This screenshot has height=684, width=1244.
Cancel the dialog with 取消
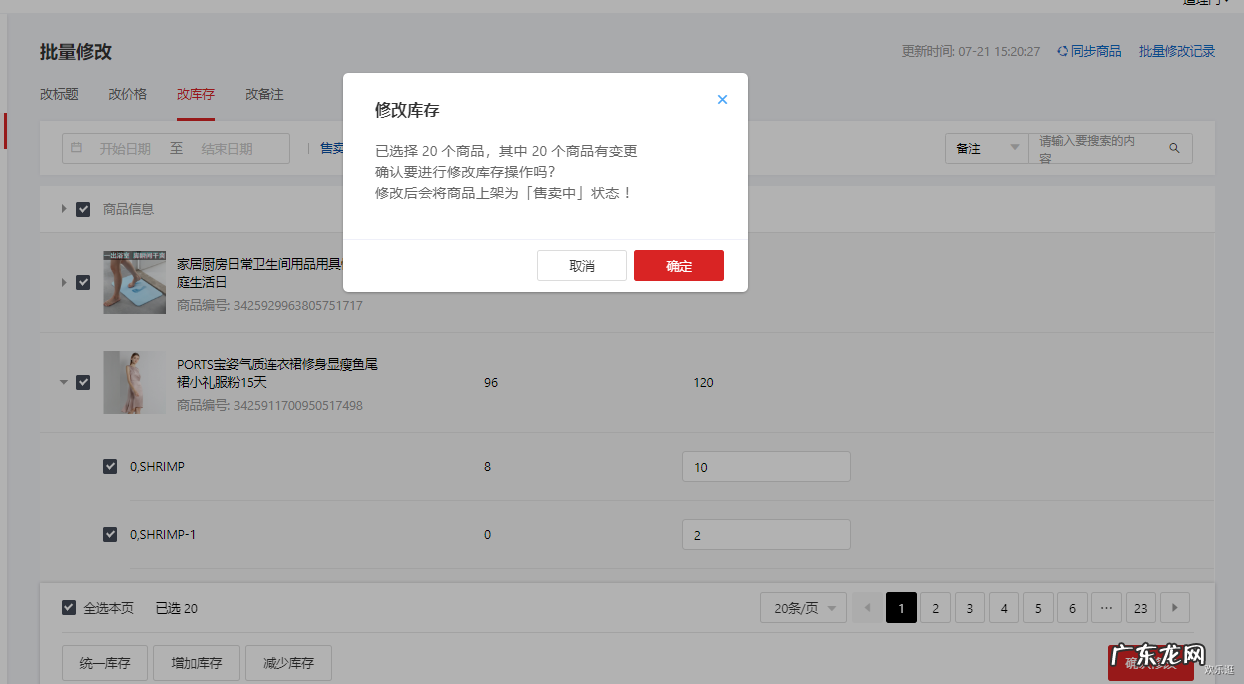[581, 265]
